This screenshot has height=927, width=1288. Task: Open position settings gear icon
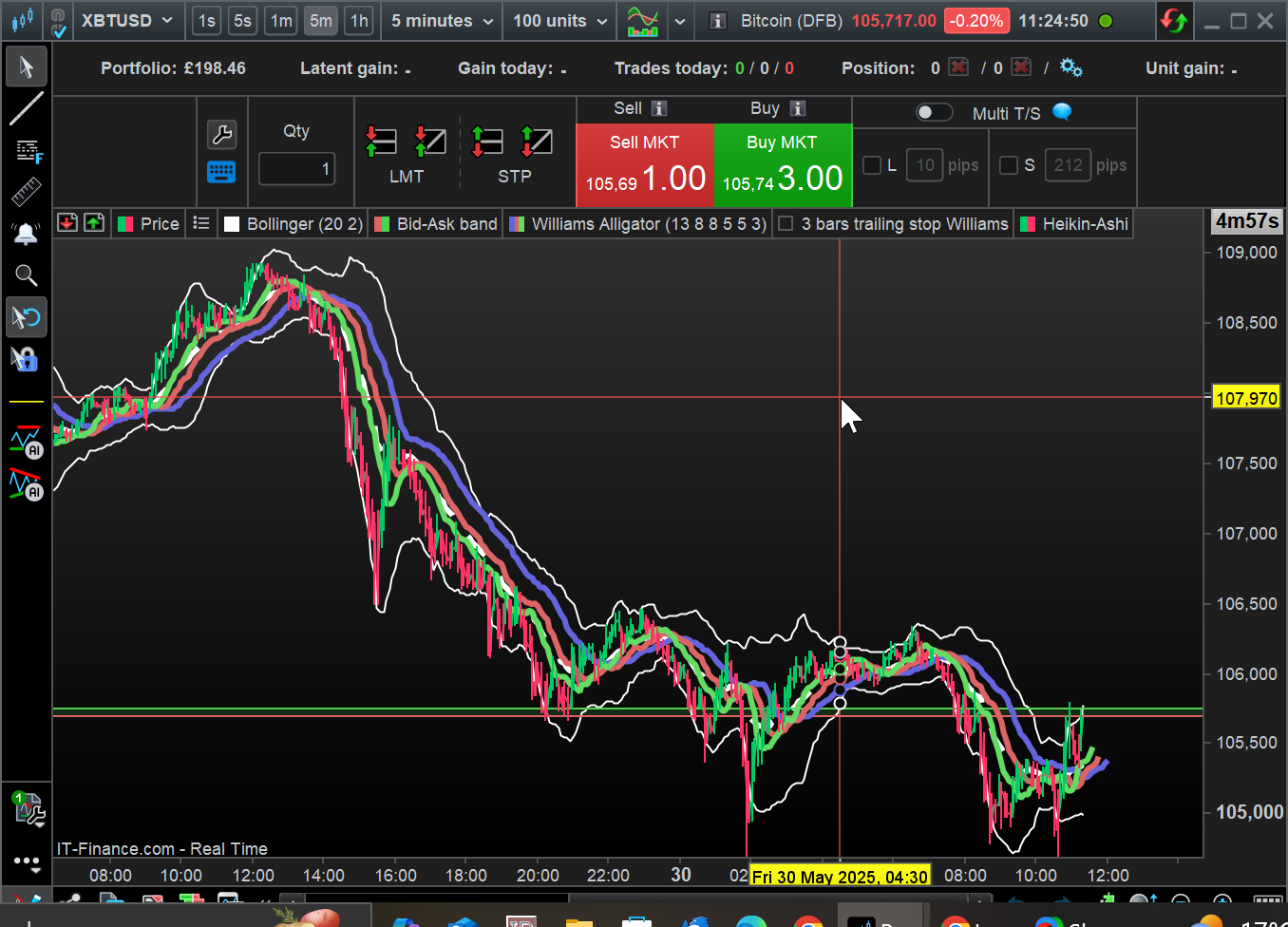[x=1070, y=67]
